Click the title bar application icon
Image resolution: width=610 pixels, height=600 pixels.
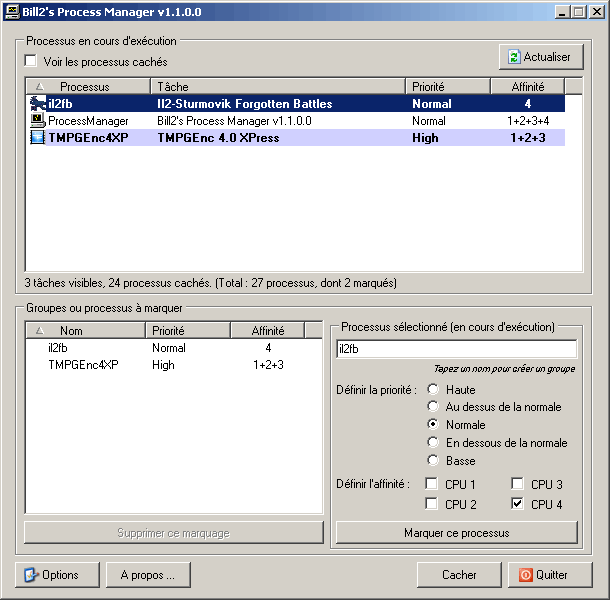(12, 12)
